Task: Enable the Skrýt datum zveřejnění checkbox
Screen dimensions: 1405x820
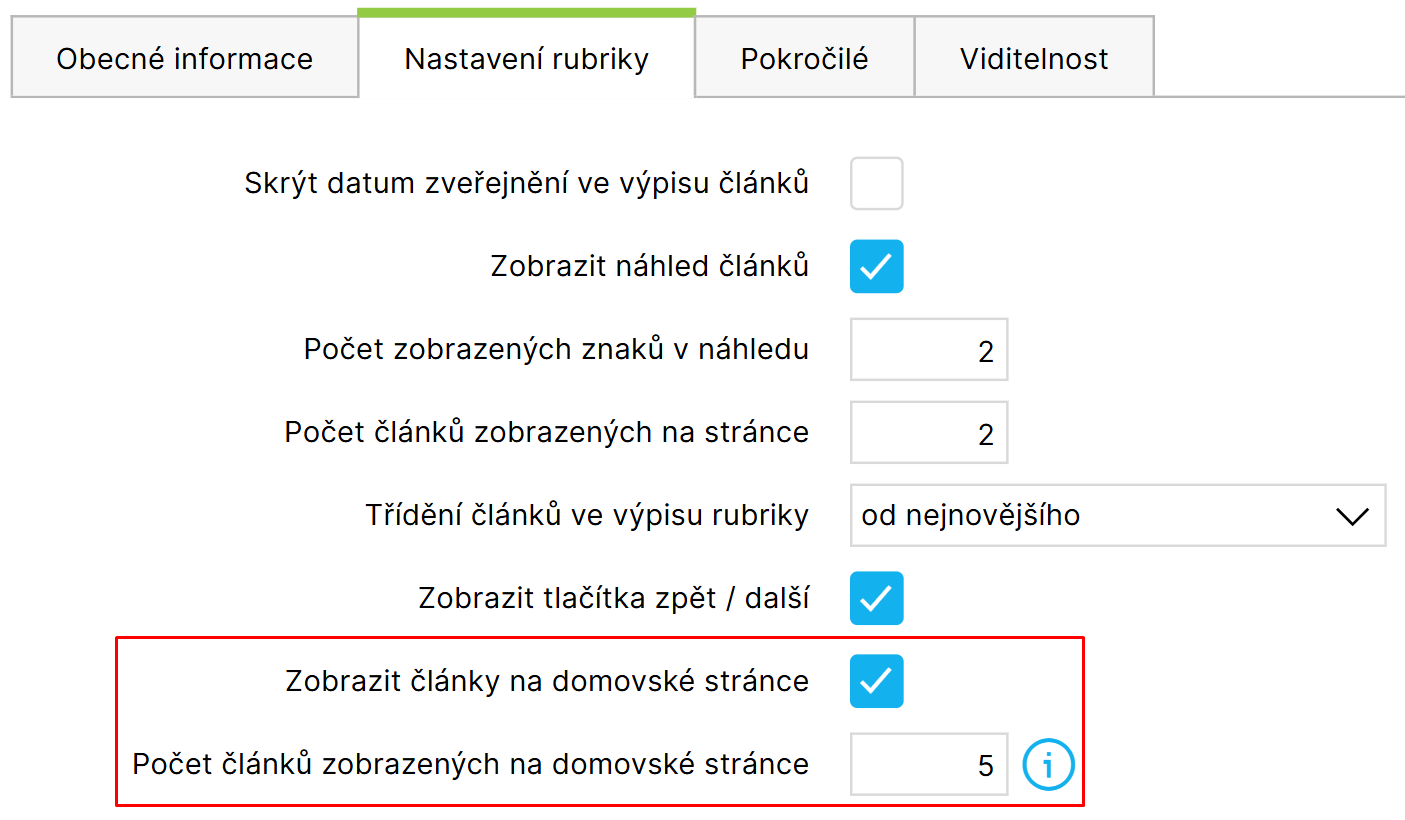Action: pyautogui.click(x=876, y=184)
